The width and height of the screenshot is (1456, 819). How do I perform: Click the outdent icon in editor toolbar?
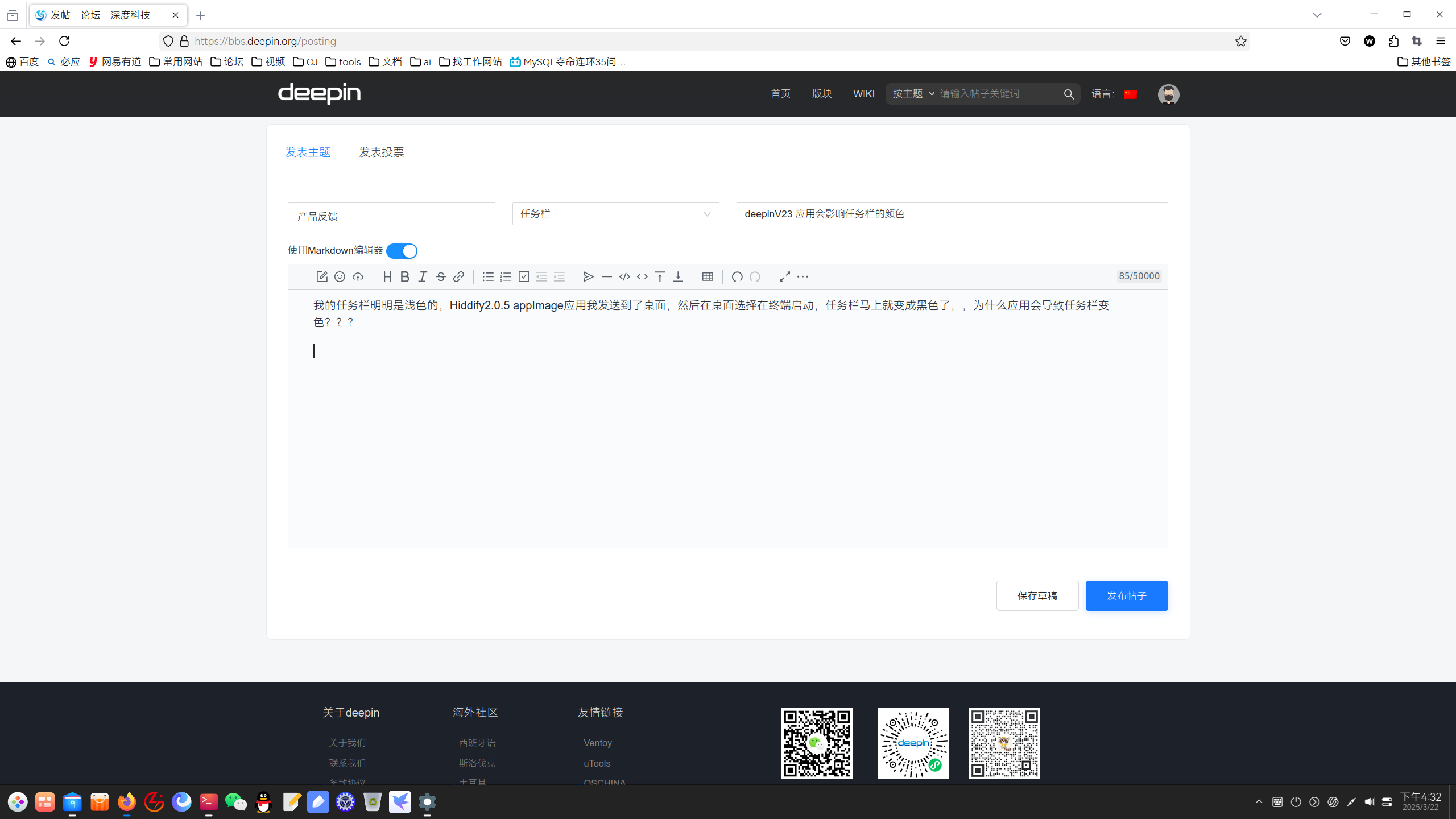pos(541,276)
